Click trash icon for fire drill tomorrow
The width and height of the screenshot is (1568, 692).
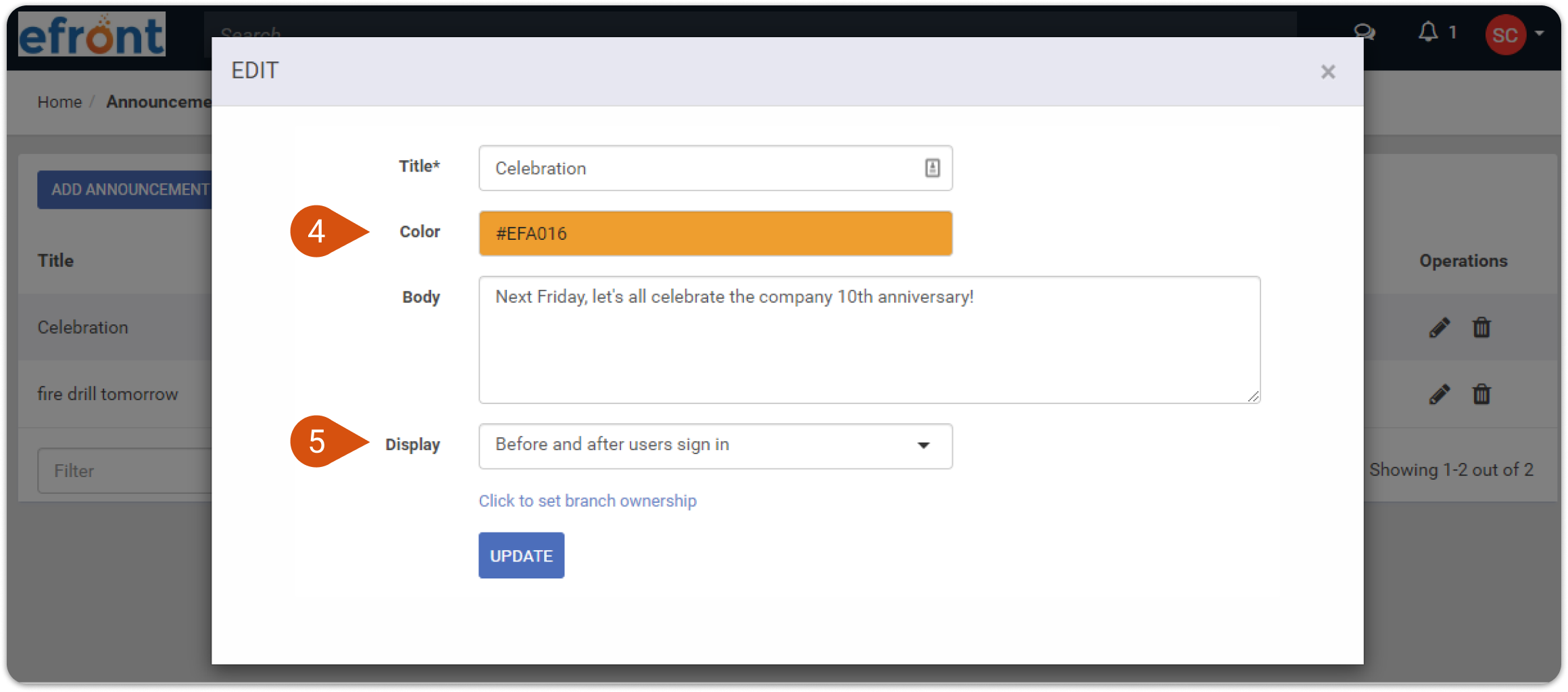click(1481, 394)
